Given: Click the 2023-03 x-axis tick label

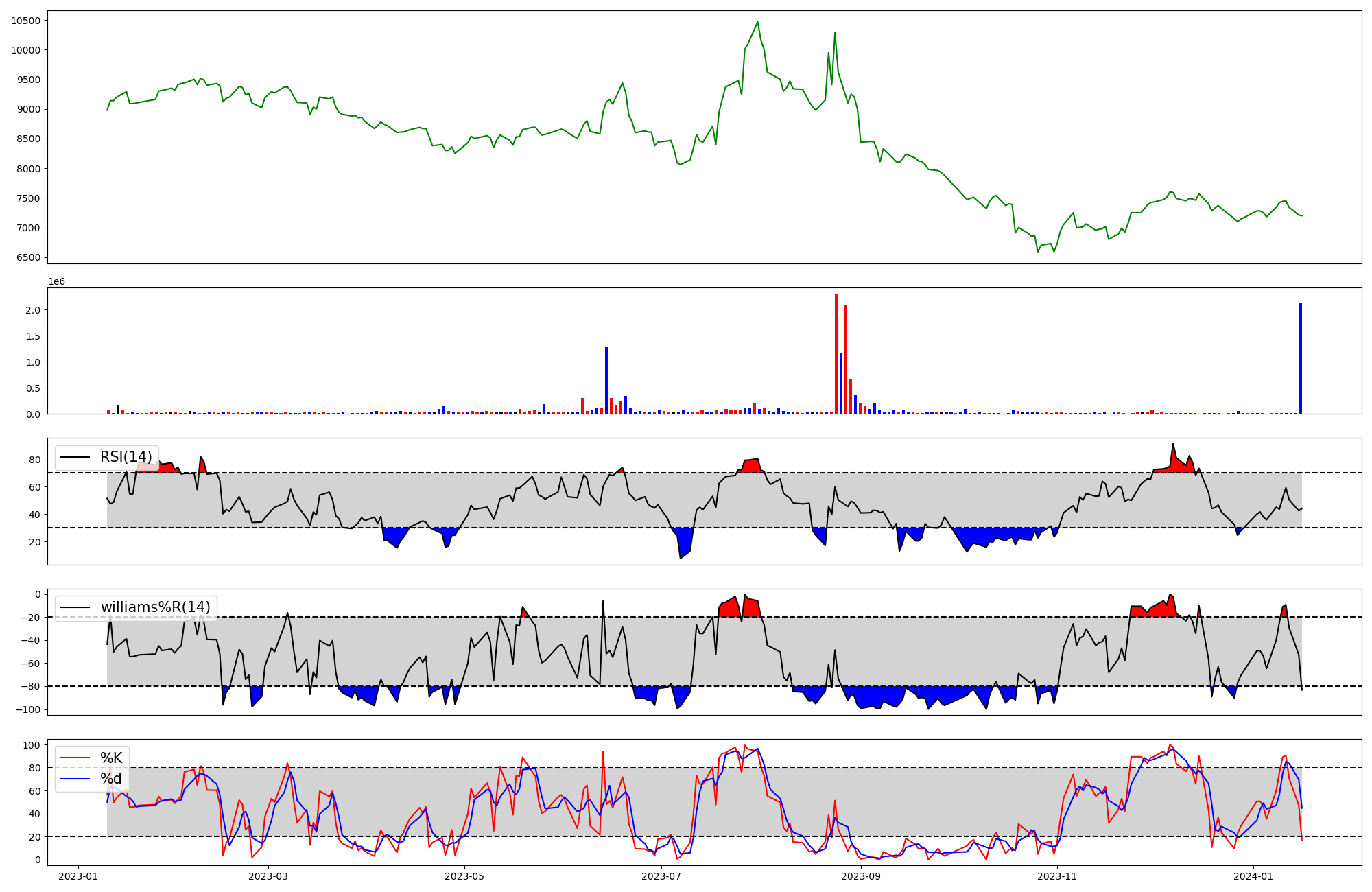Looking at the screenshot, I should coord(268,876).
